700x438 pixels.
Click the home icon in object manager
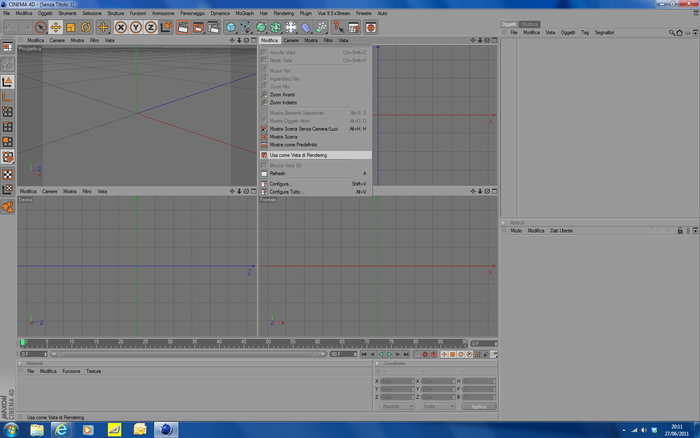coord(679,33)
